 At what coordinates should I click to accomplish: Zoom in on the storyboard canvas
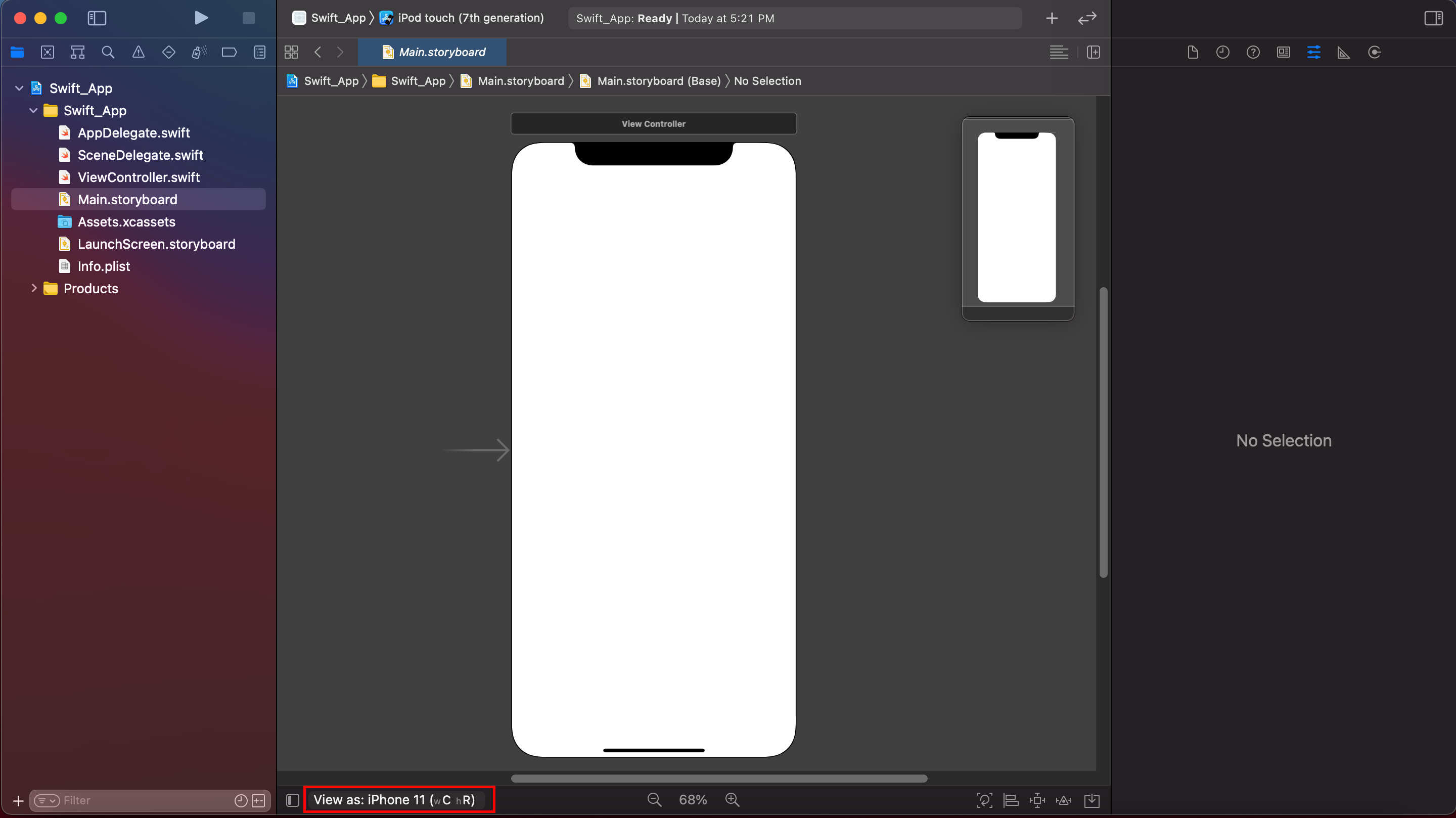pyautogui.click(x=732, y=799)
